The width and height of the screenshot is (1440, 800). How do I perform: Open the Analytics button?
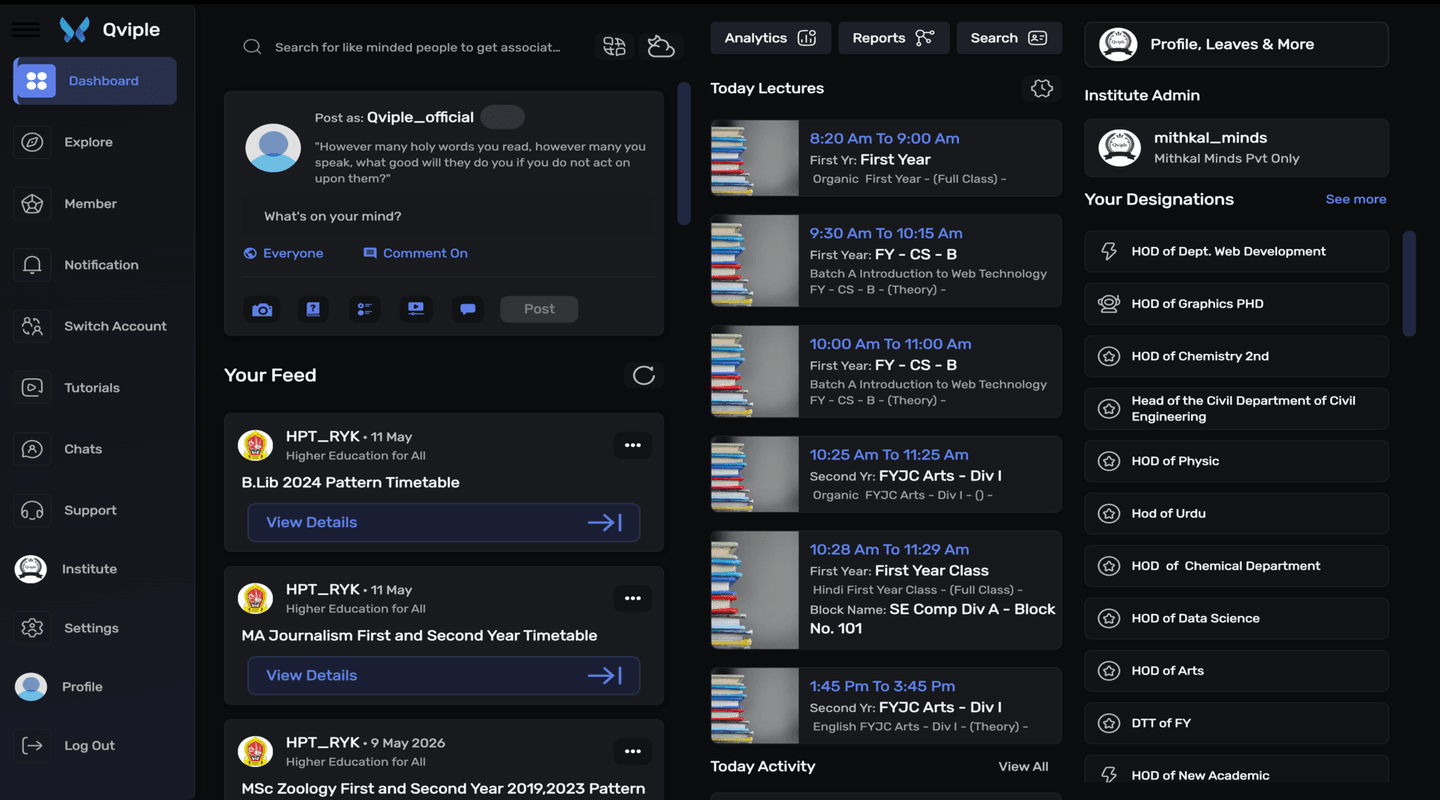point(770,38)
